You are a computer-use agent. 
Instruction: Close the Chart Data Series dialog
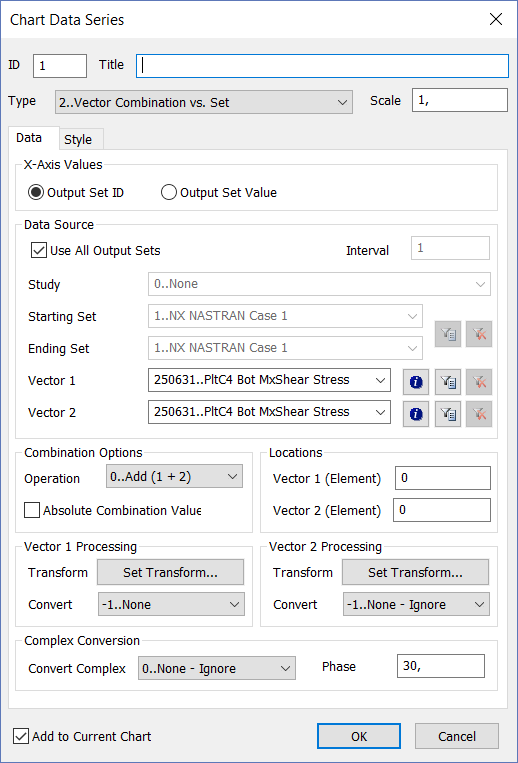[x=496, y=19]
